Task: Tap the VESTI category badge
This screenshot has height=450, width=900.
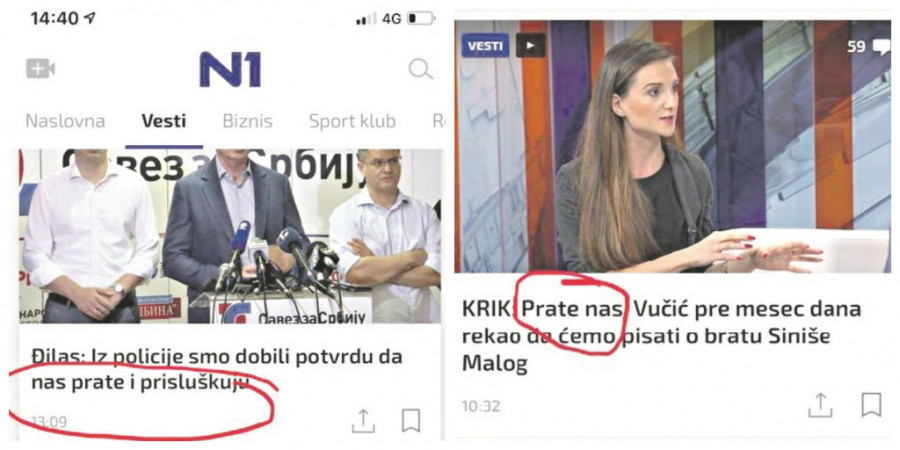Action: (485, 45)
